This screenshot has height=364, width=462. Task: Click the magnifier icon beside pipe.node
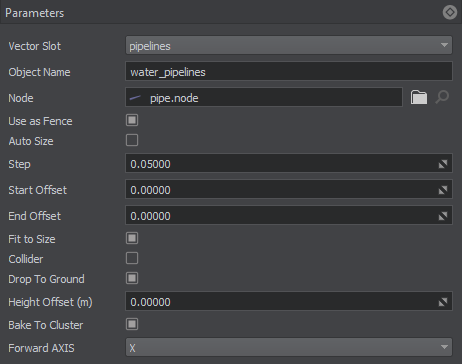pos(442,97)
